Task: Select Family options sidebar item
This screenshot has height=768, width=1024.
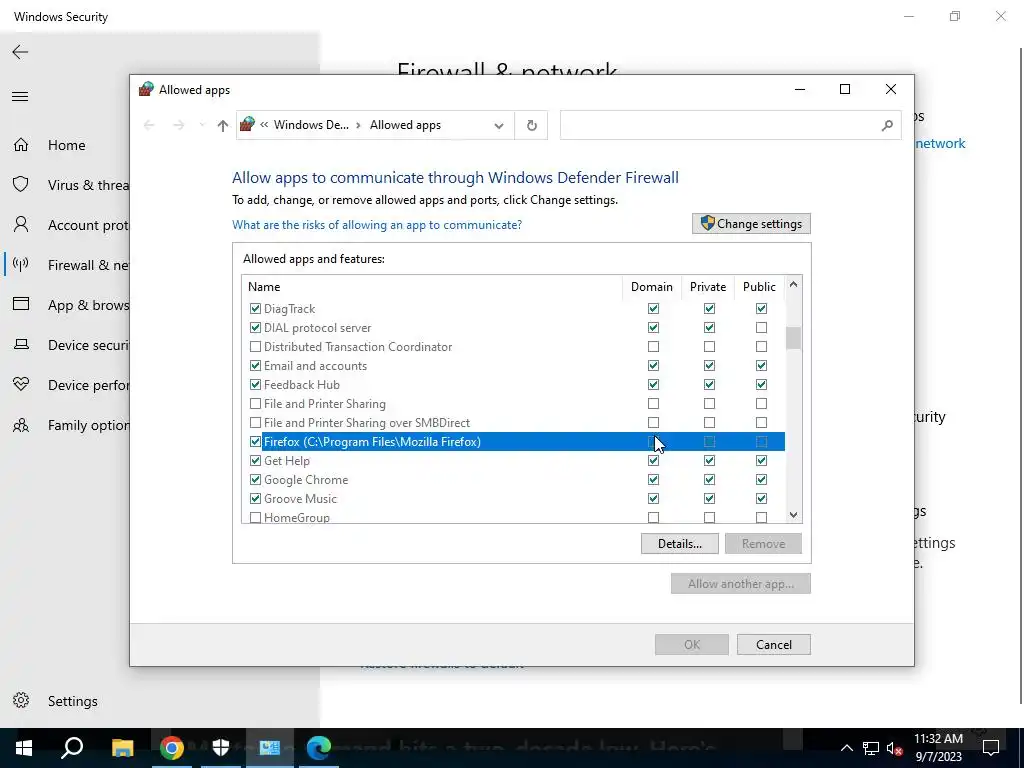Action: tap(88, 425)
